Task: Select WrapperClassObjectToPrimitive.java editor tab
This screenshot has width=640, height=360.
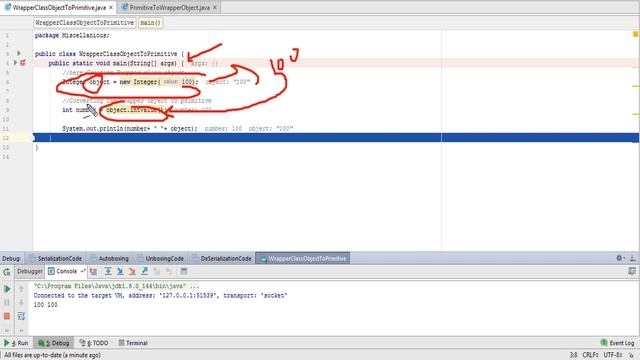Action: [59, 7]
